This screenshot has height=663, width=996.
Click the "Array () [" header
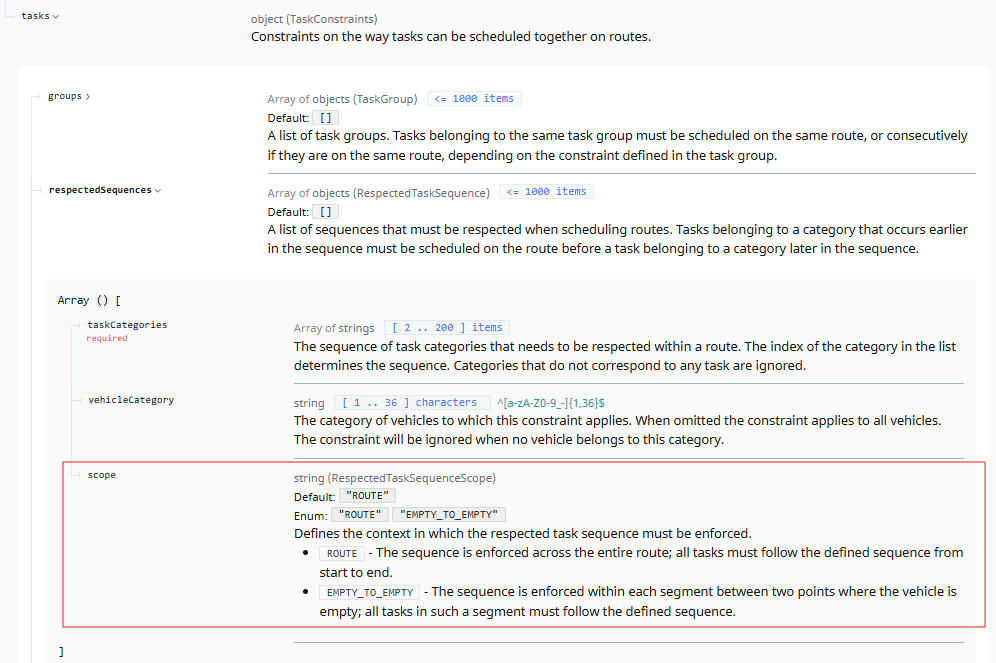tap(90, 300)
